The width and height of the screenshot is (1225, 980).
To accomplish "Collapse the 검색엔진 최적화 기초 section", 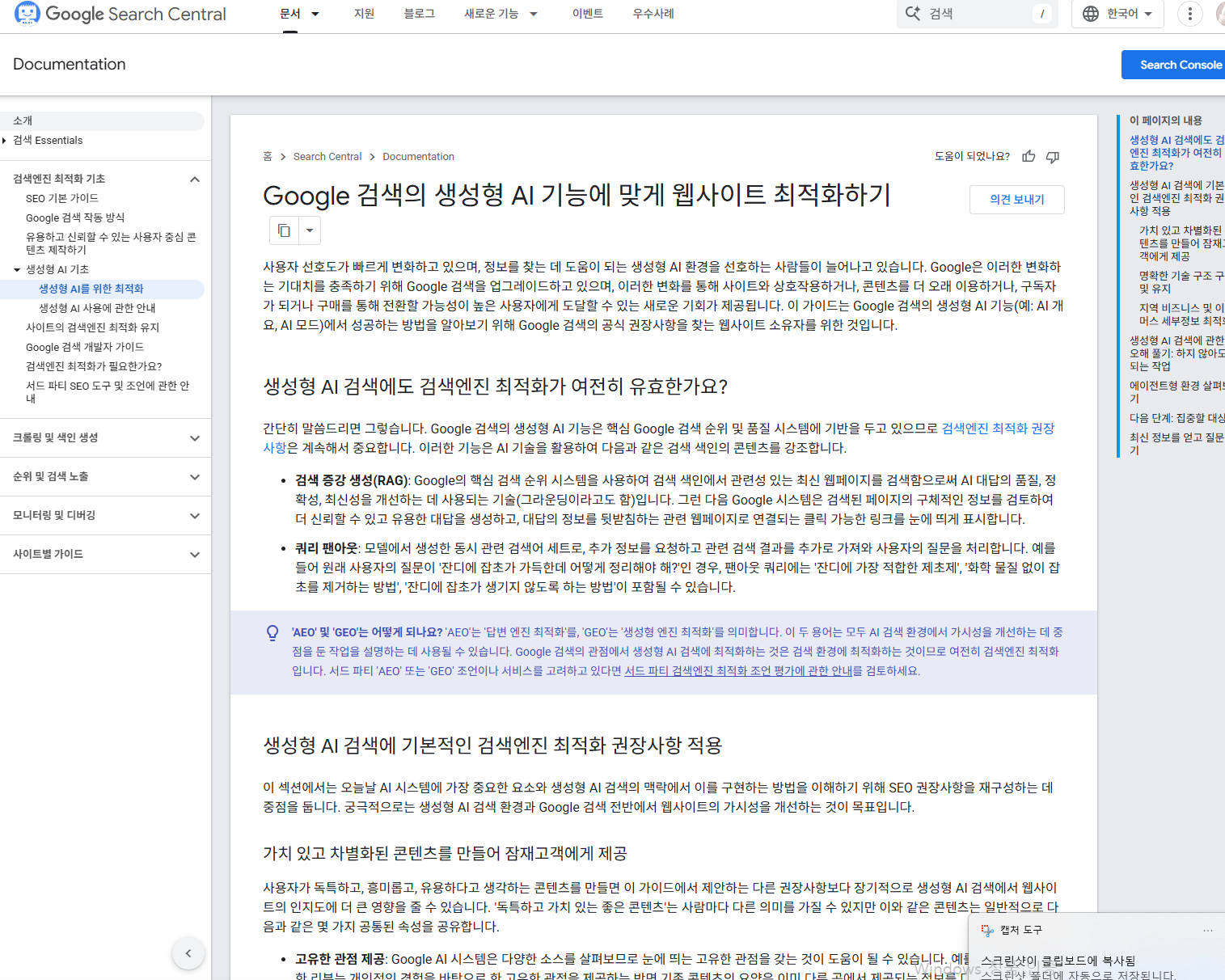I will (x=195, y=179).
